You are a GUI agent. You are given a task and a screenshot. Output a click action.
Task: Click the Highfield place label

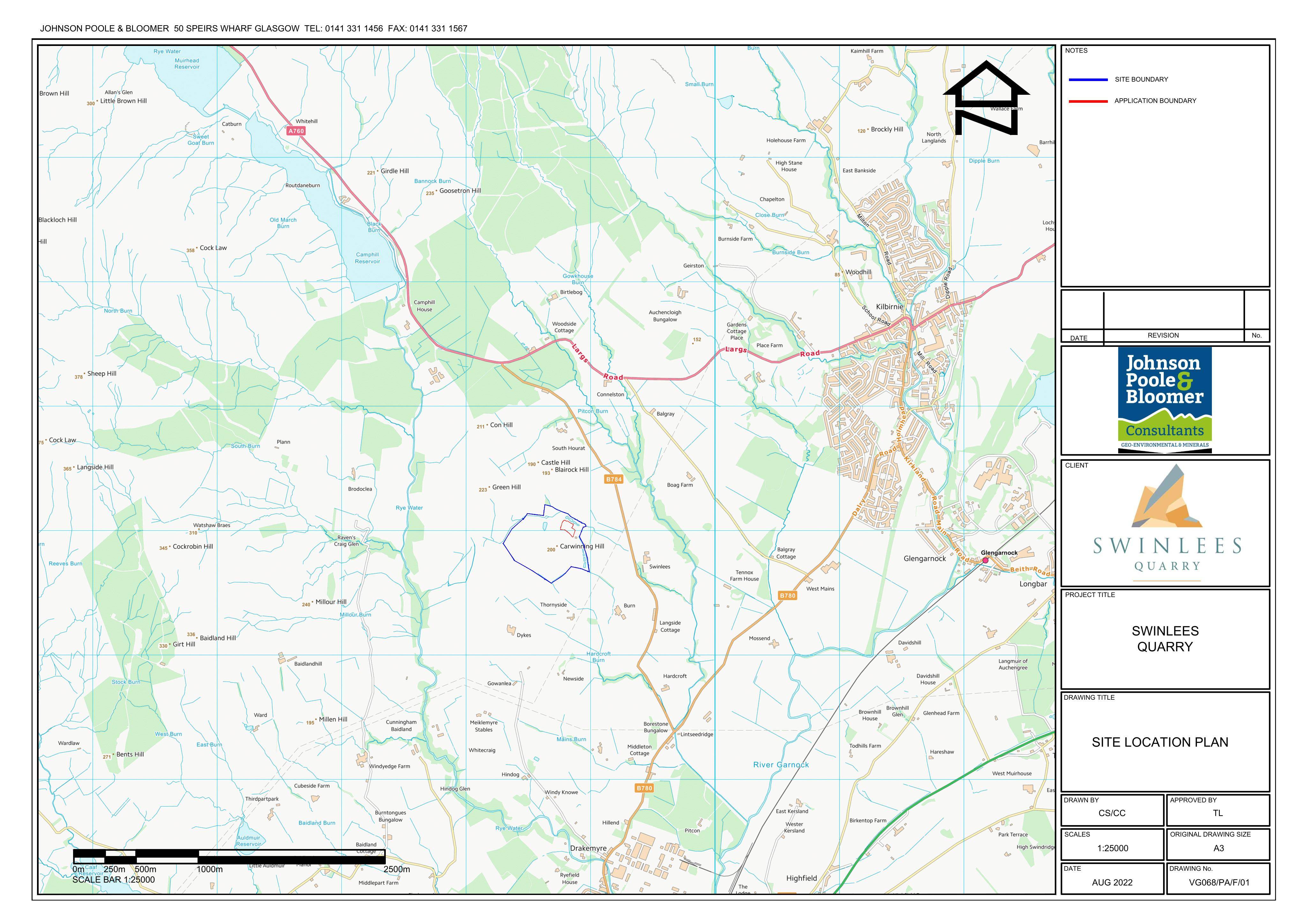(802, 878)
